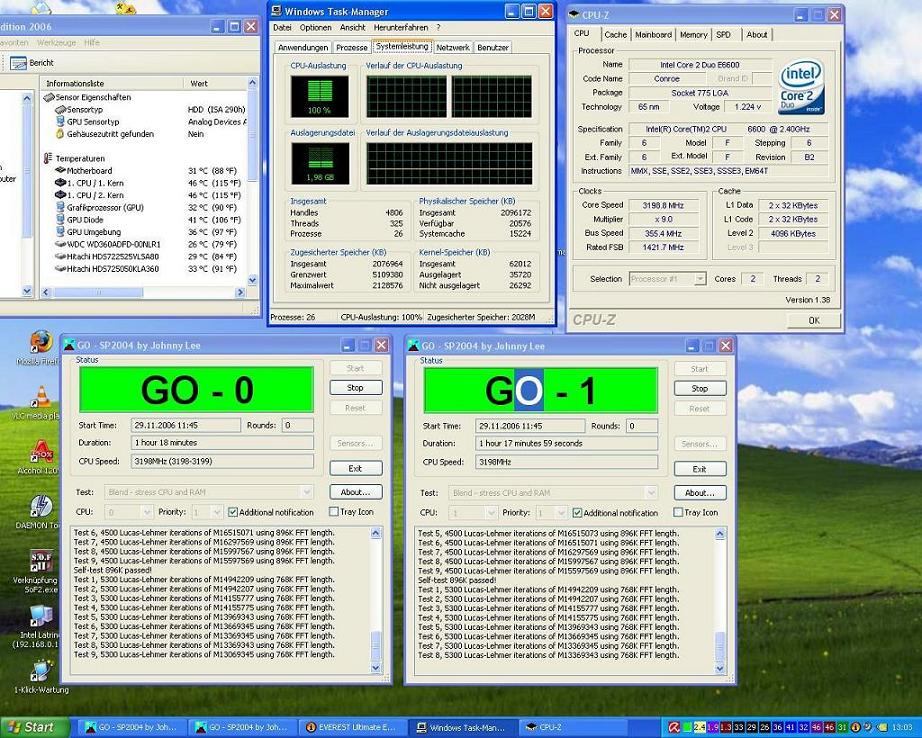Click the padlock icon beside Gehäusezutritt gefunden
922x738 pixels.
point(59,133)
